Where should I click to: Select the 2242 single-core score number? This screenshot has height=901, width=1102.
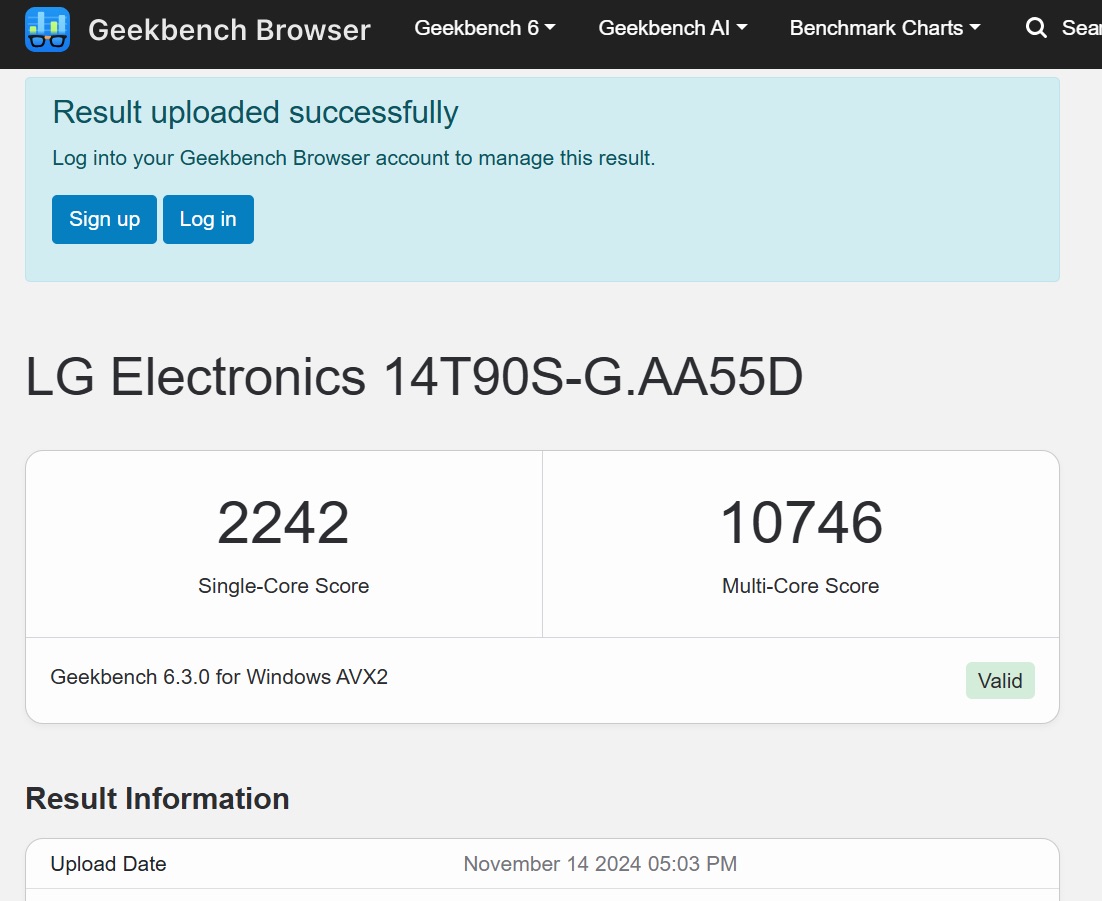pyautogui.click(x=283, y=523)
